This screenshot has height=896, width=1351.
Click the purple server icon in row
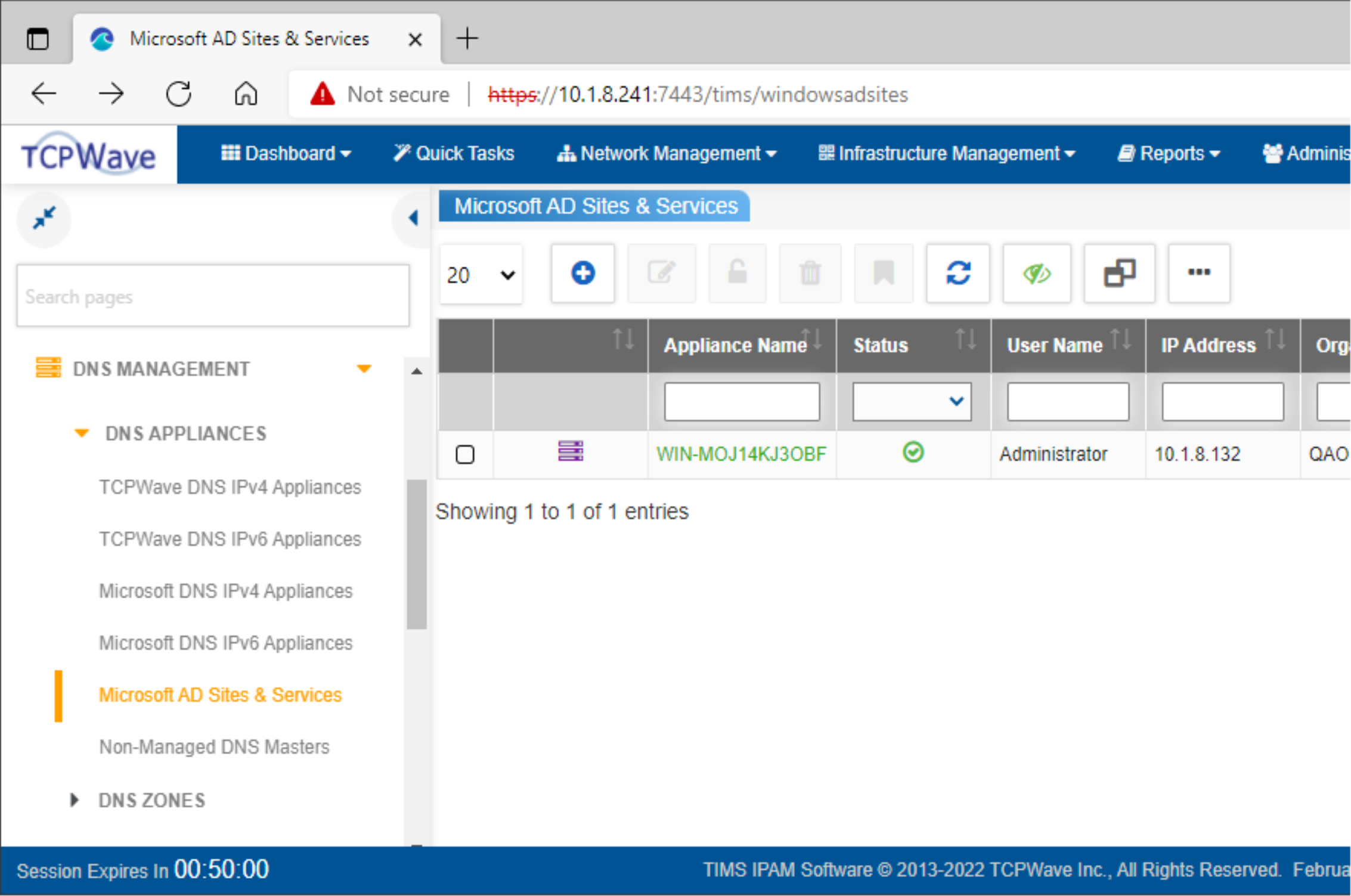[x=571, y=451]
